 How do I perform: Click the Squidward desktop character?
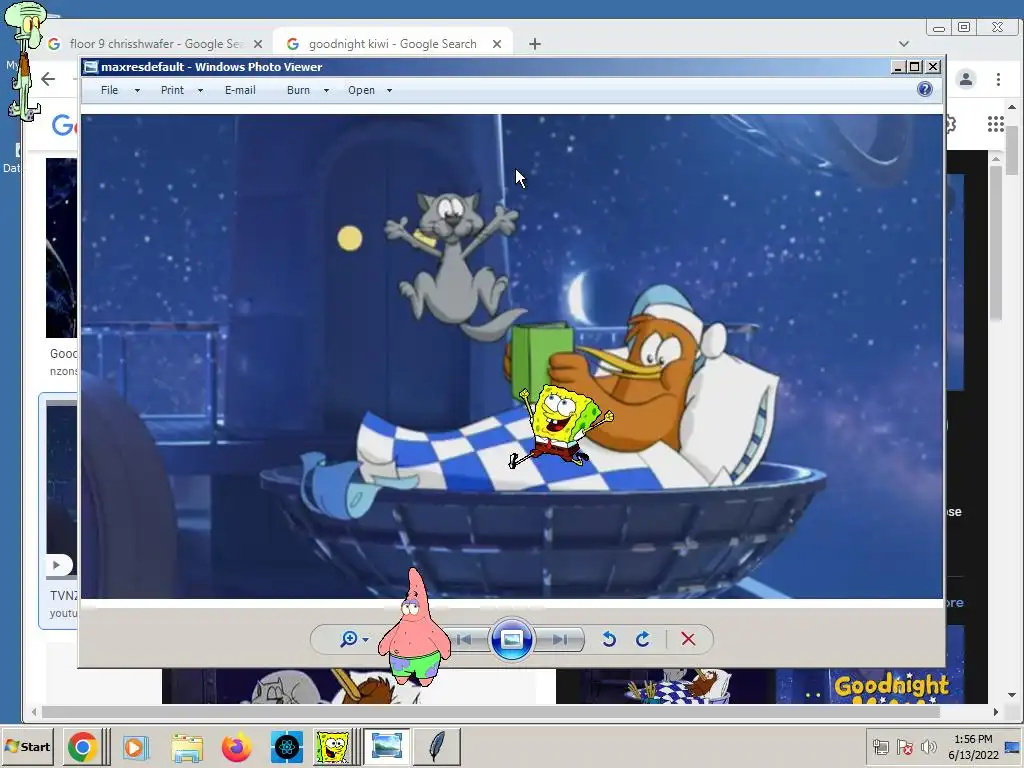[x=25, y=60]
